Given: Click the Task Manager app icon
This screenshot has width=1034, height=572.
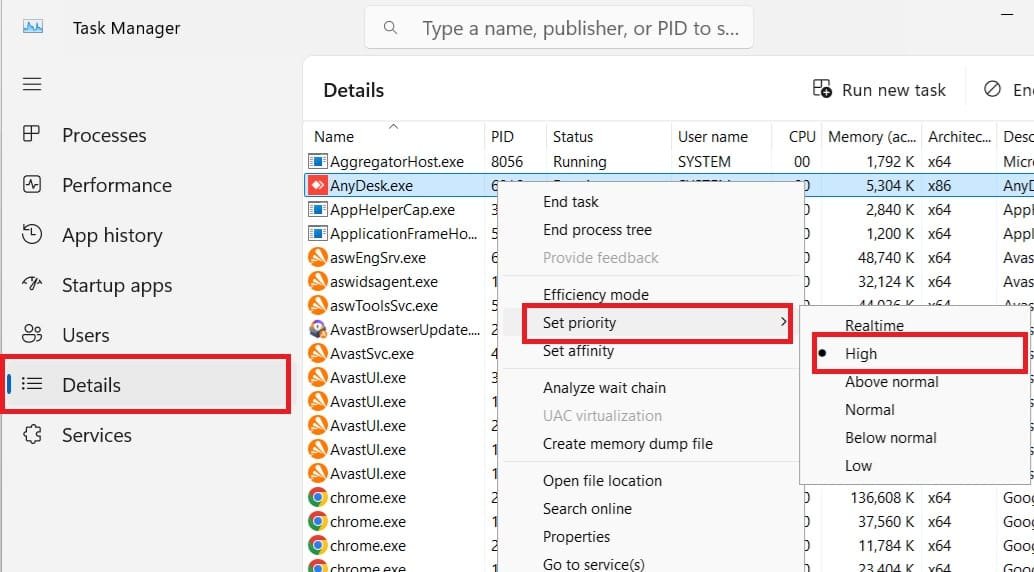Looking at the screenshot, I should tap(32, 27).
